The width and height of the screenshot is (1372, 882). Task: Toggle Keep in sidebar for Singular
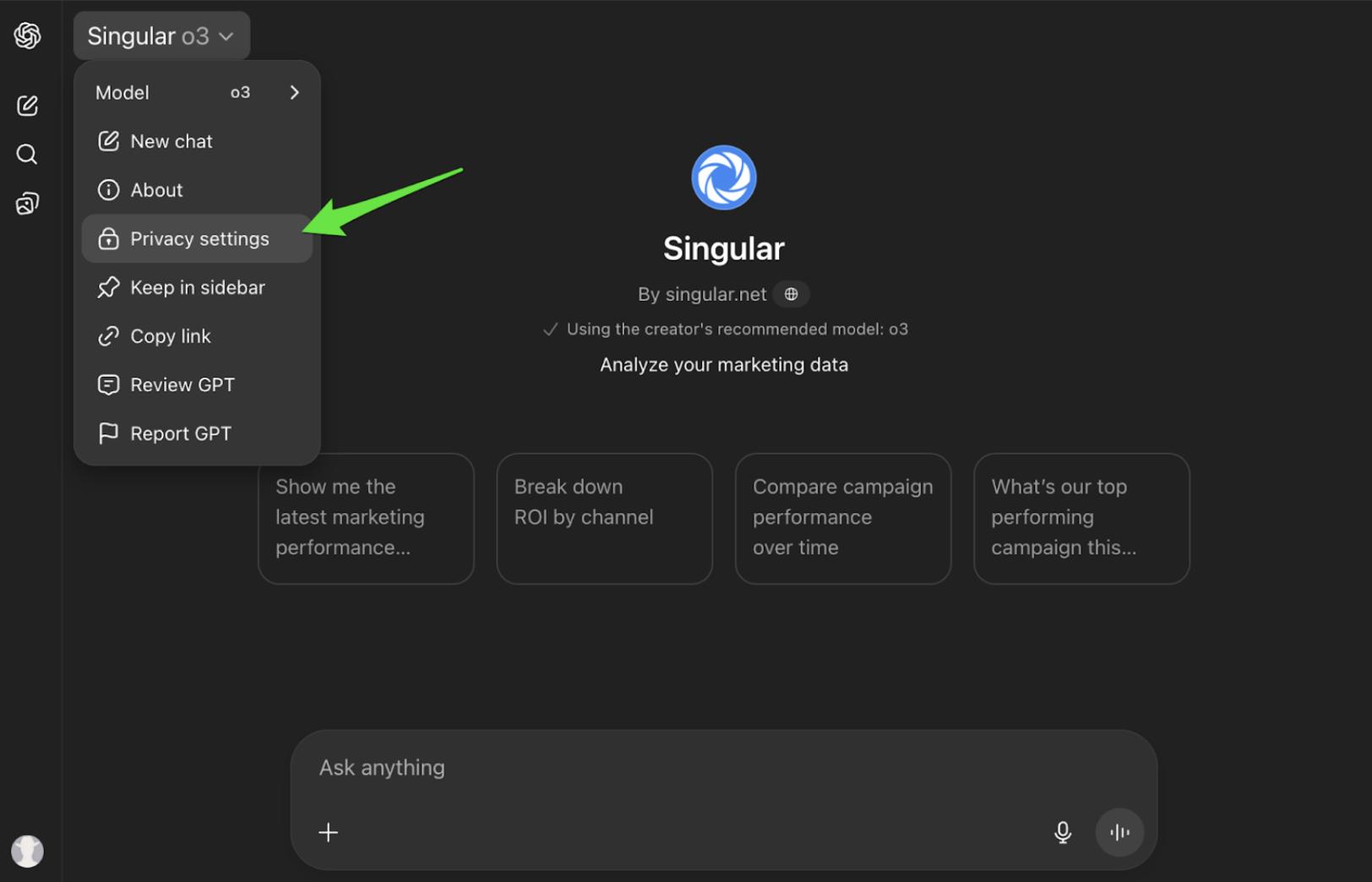[197, 287]
